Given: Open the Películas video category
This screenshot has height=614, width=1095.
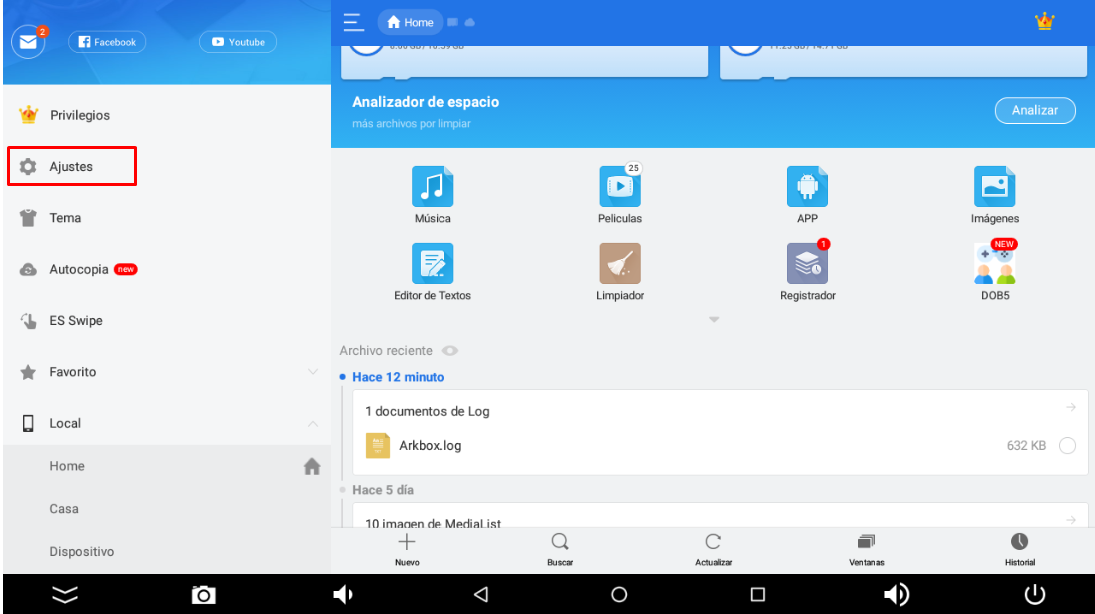Looking at the screenshot, I should point(619,187).
